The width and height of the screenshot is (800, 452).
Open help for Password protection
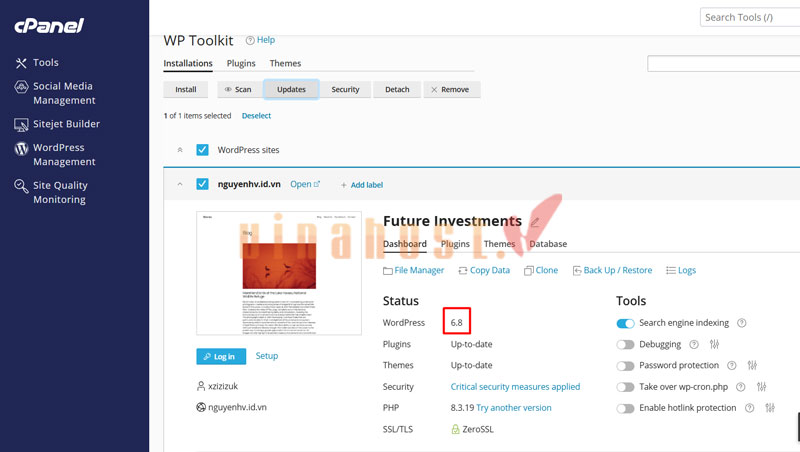point(732,365)
